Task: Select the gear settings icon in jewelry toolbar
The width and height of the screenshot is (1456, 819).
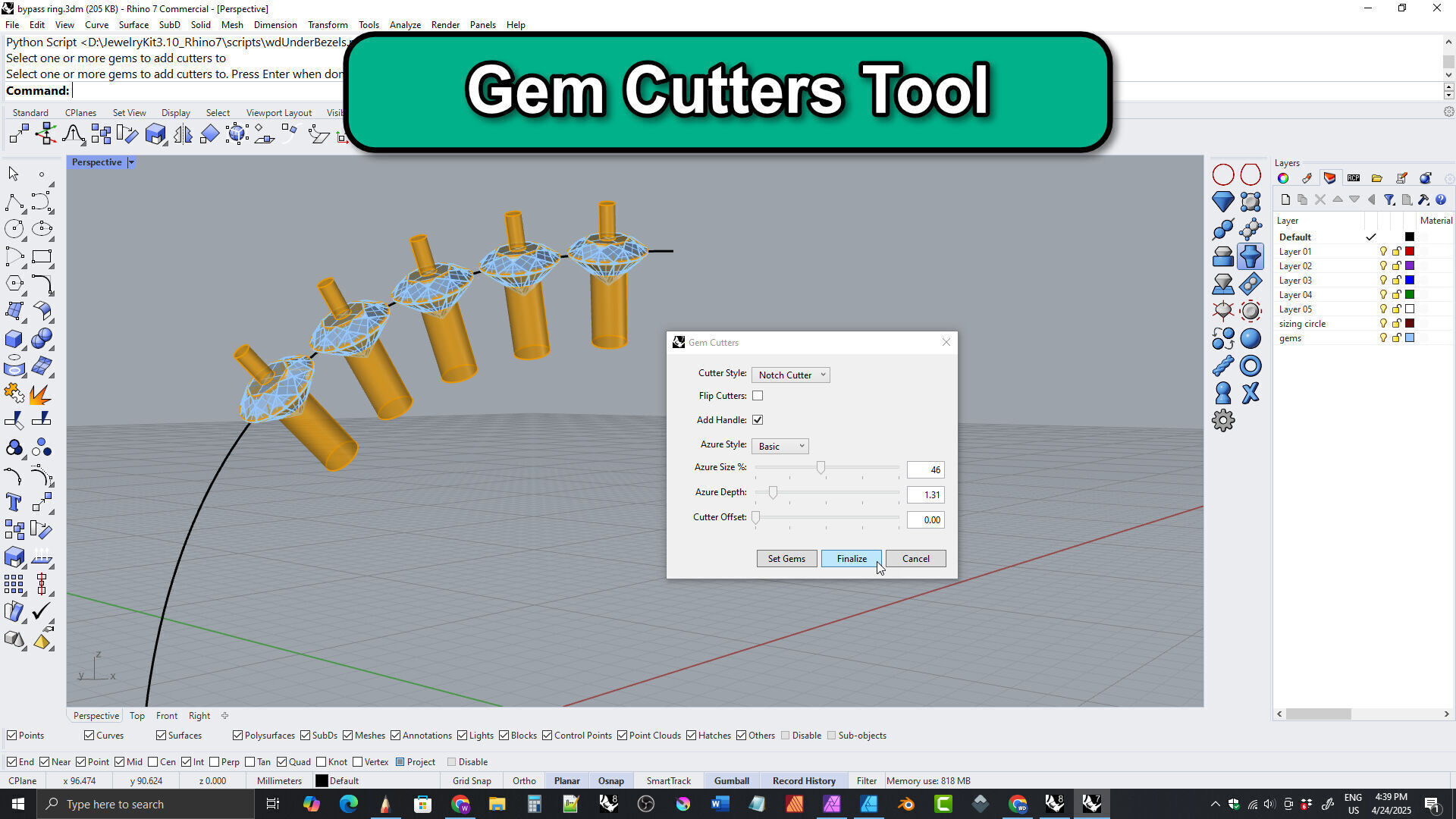Action: click(x=1222, y=421)
